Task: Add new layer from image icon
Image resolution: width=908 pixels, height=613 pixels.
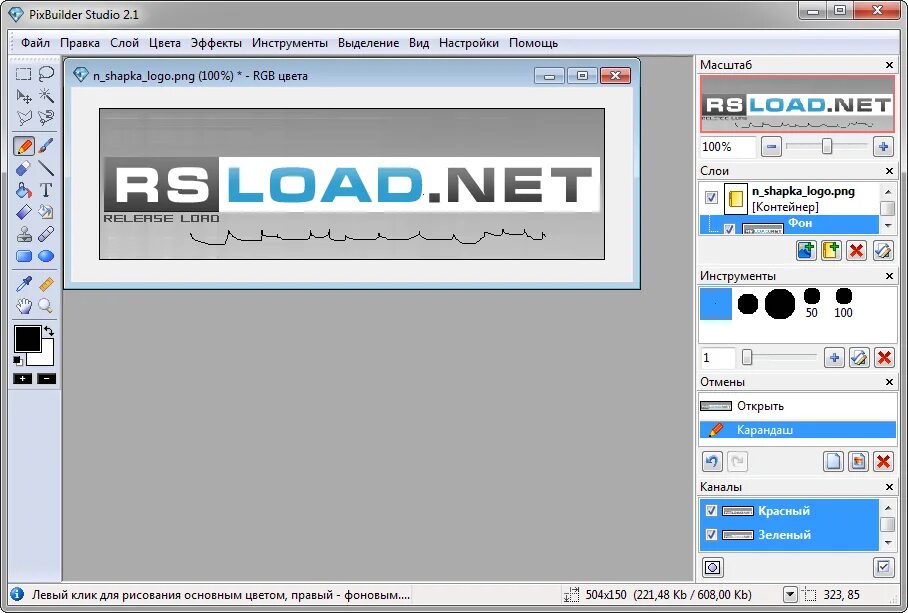Action: coord(806,251)
